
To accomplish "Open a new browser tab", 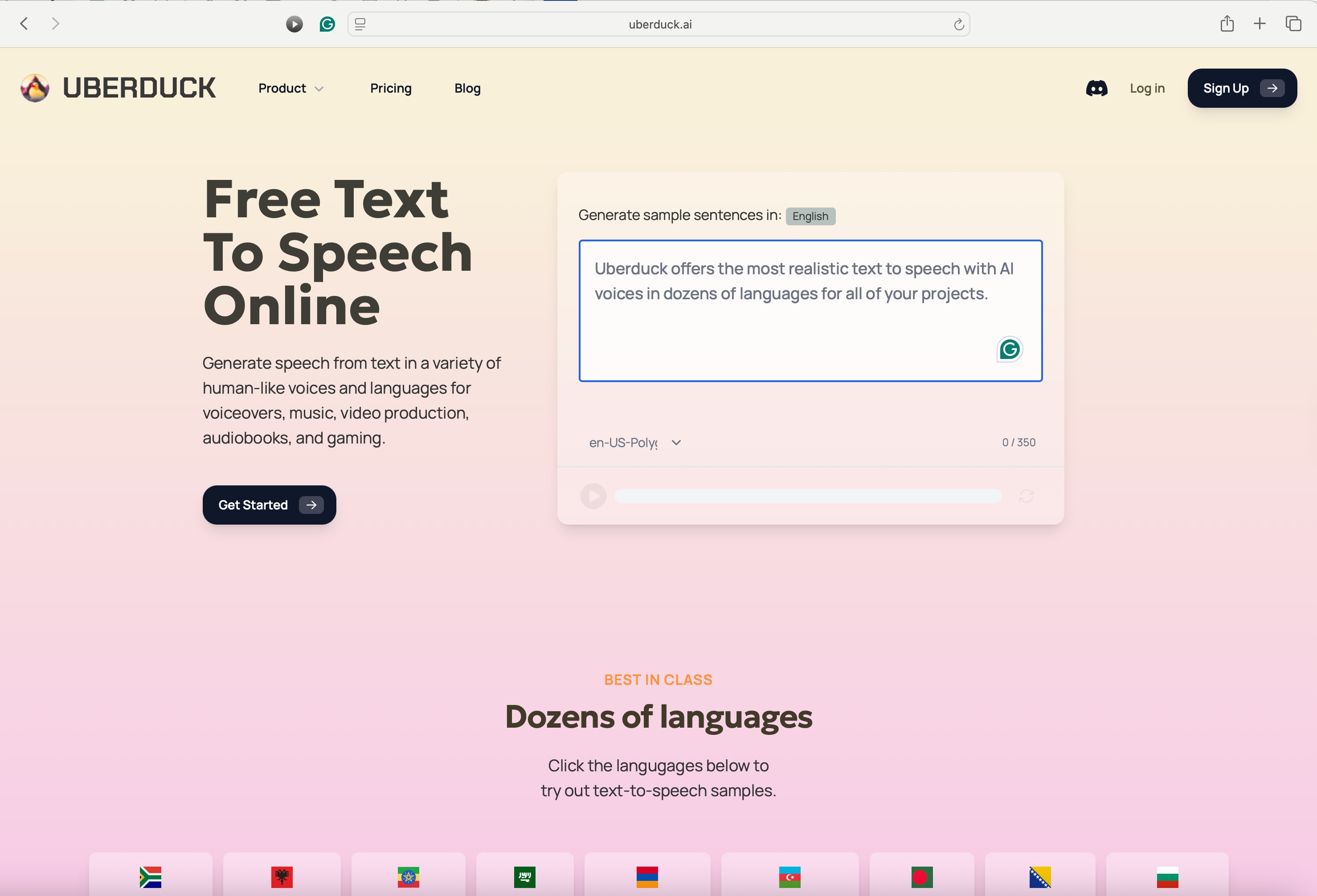I will 1259,24.
